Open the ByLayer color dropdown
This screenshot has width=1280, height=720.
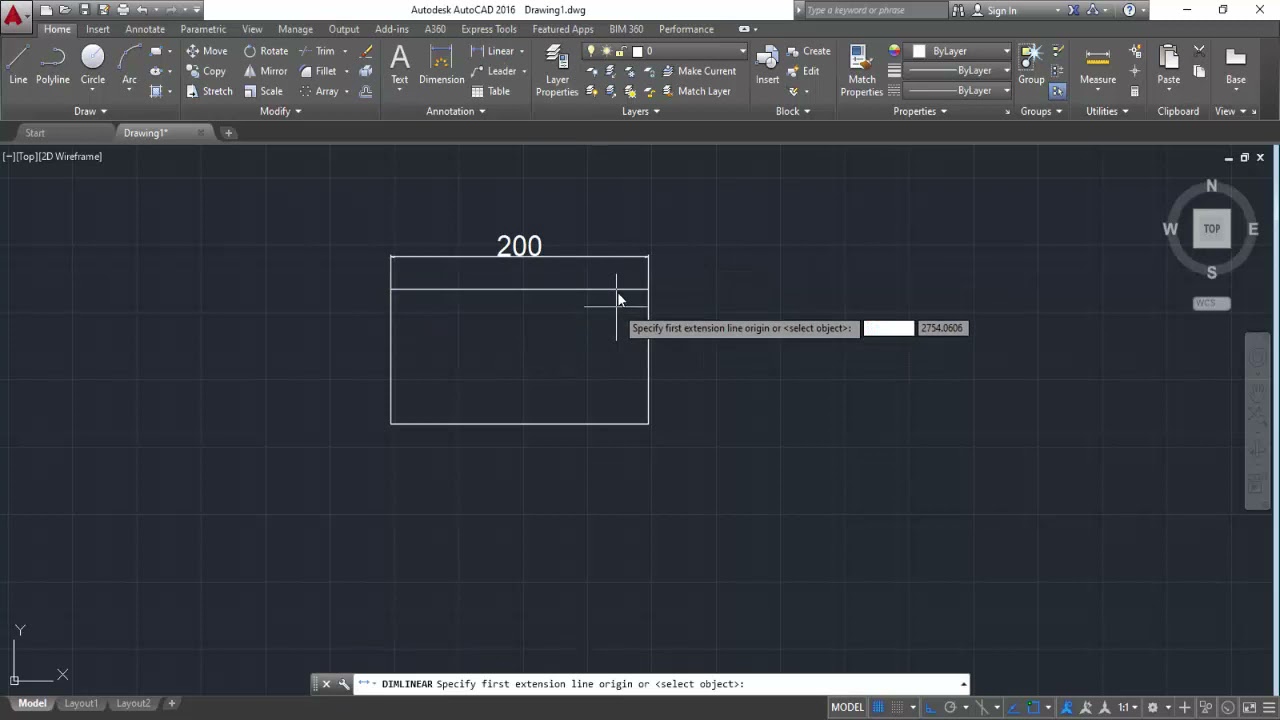point(1006,51)
